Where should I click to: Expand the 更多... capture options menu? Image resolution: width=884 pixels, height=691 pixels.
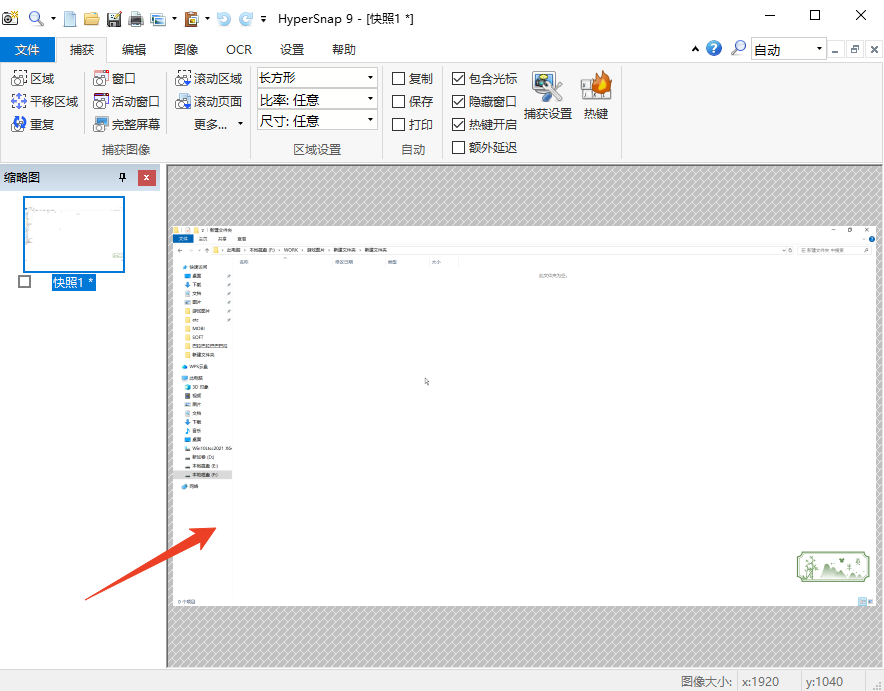click(217, 125)
